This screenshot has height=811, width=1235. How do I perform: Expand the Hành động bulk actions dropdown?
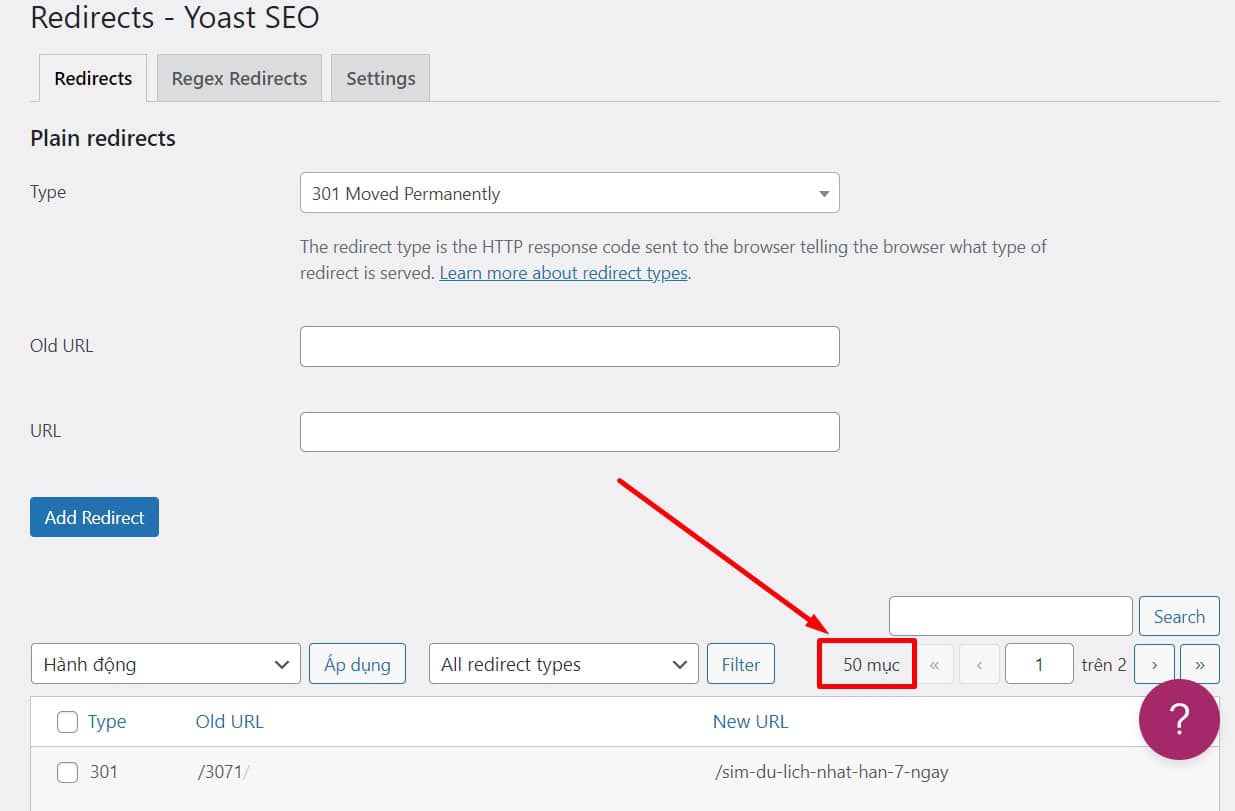point(165,664)
